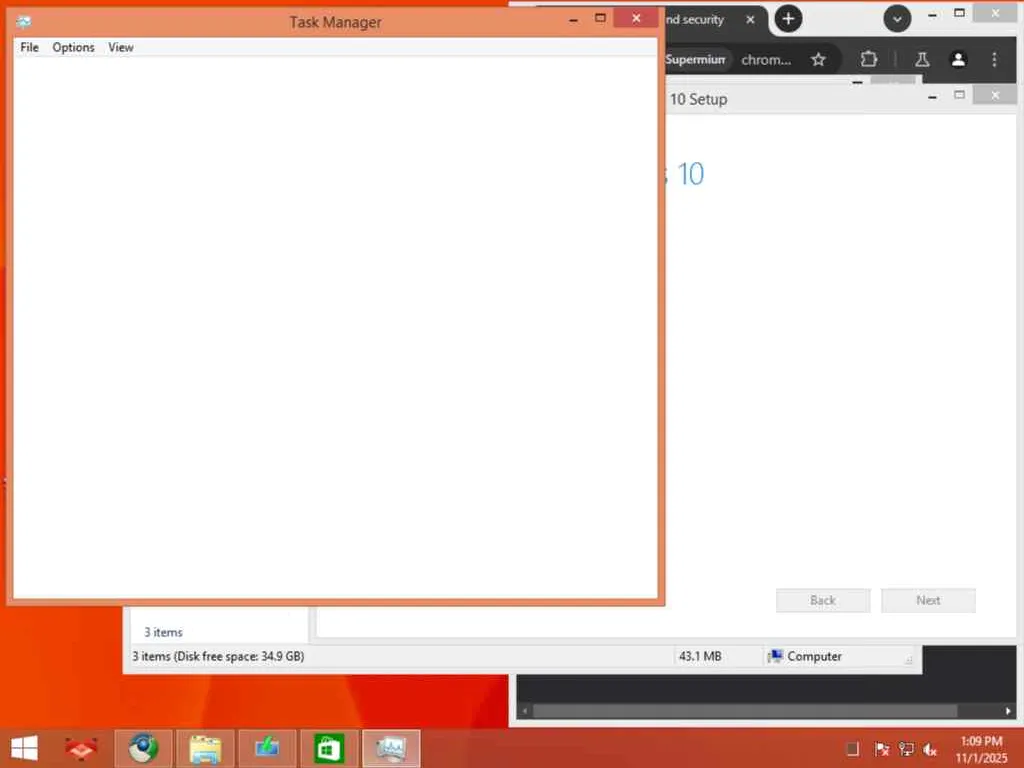Open a new browser tab with plus button
The height and width of the screenshot is (768, 1024).
[x=788, y=19]
